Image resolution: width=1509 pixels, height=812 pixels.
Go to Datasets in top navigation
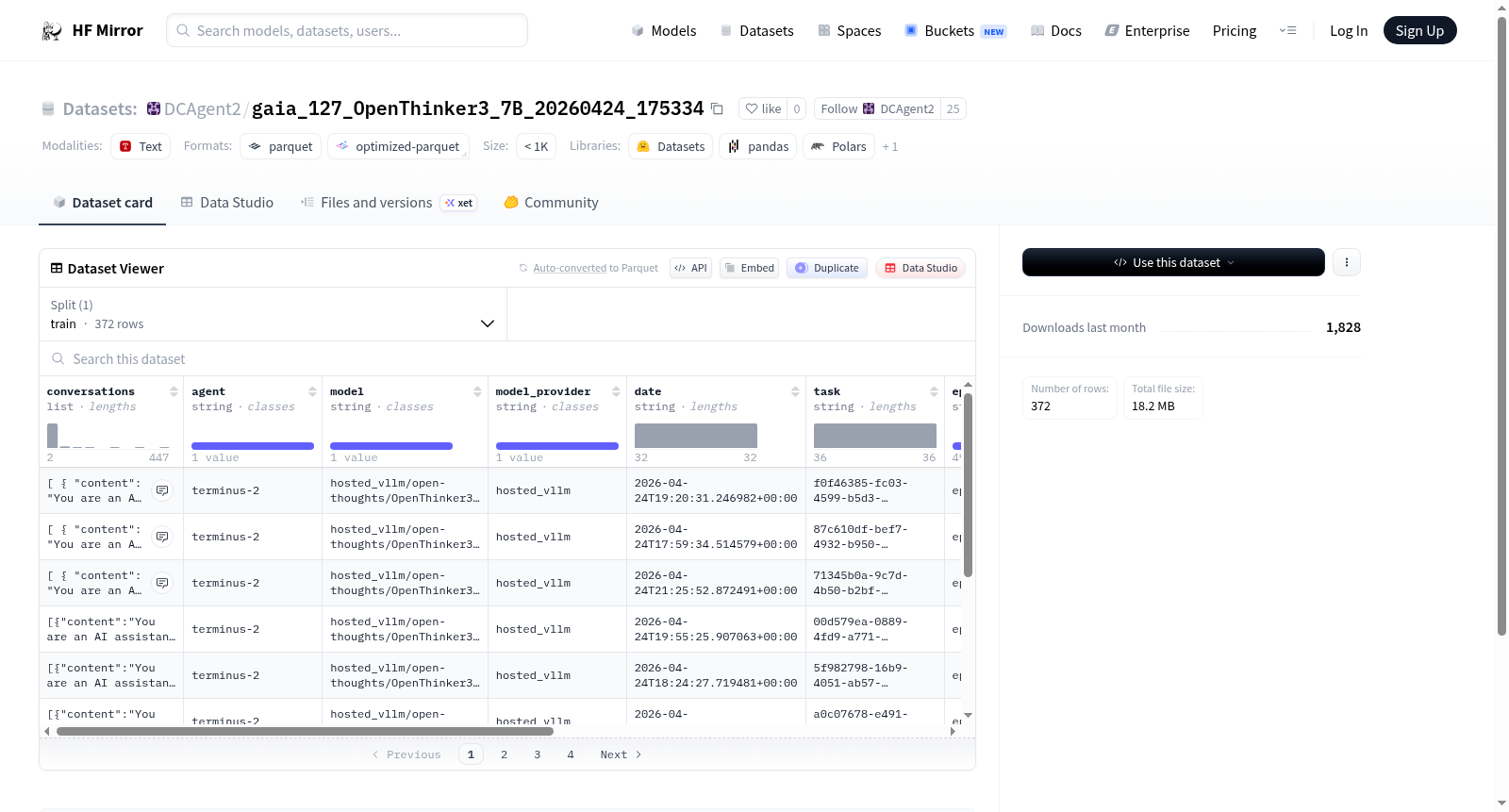[x=756, y=30]
